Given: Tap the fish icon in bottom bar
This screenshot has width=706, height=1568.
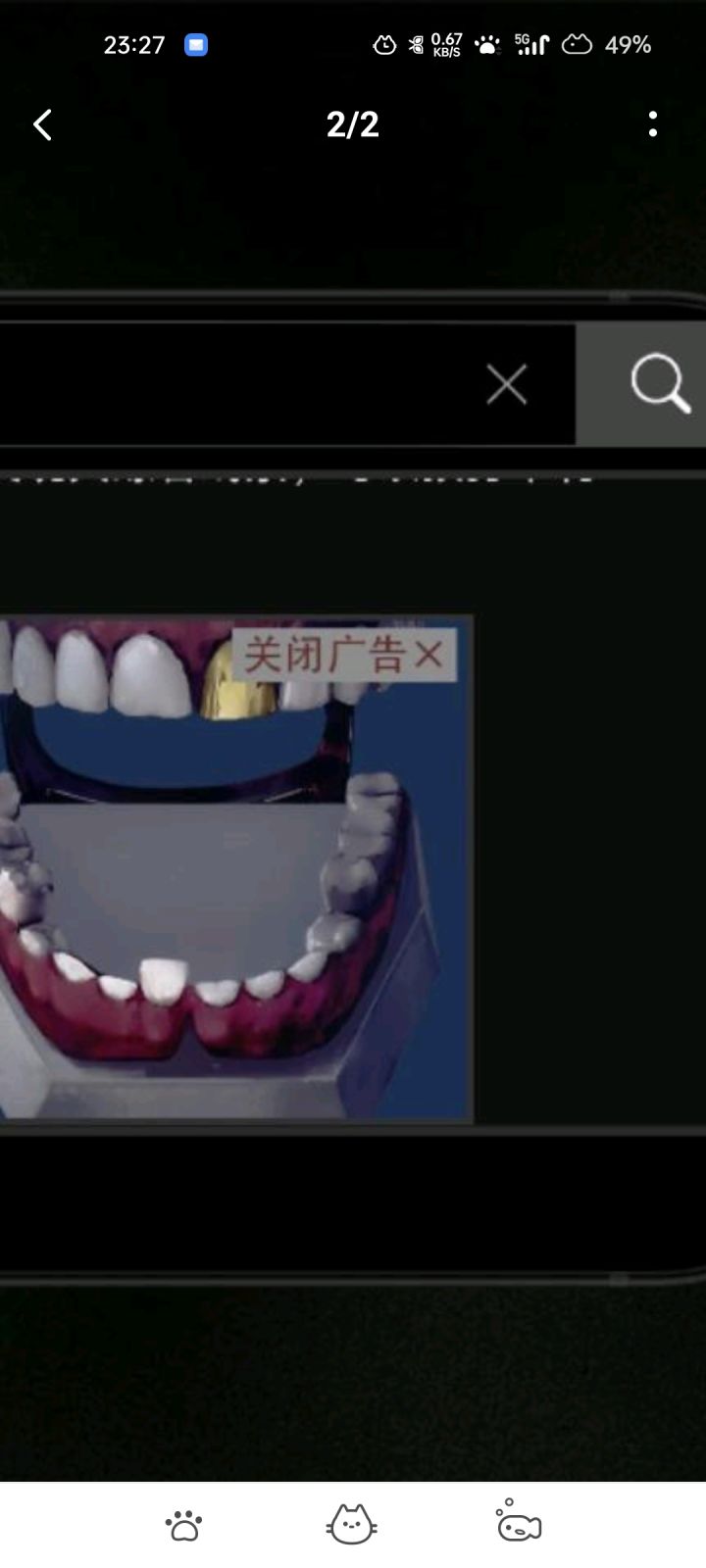Looking at the screenshot, I should click(519, 1521).
